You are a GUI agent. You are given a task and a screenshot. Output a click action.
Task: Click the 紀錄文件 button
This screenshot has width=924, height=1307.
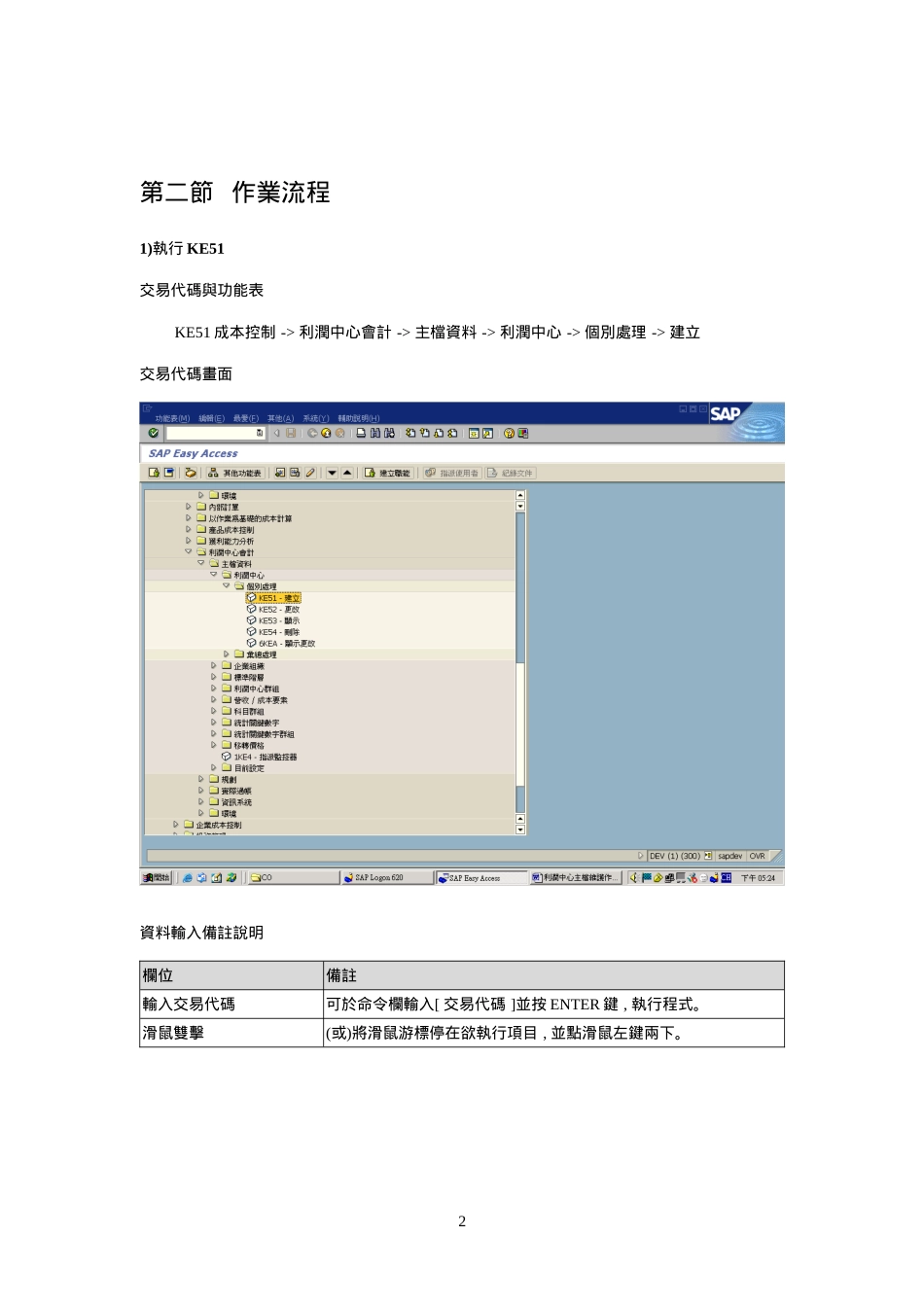(511, 473)
